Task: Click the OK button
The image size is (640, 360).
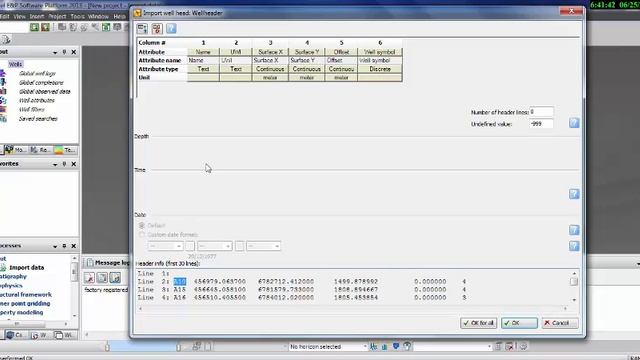Action: pyautogui.click(x=519, y=323)
